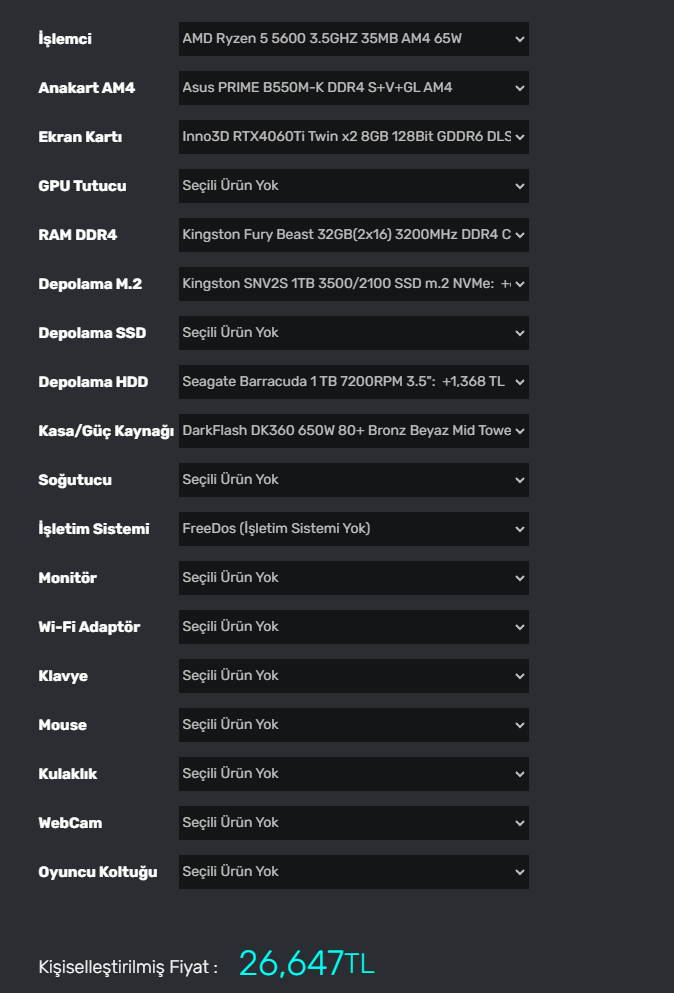This screenshot has width=674, height=993.
Task: Click the Kişiselleştirilmiş Fiyat label
Action: [127, 967]
